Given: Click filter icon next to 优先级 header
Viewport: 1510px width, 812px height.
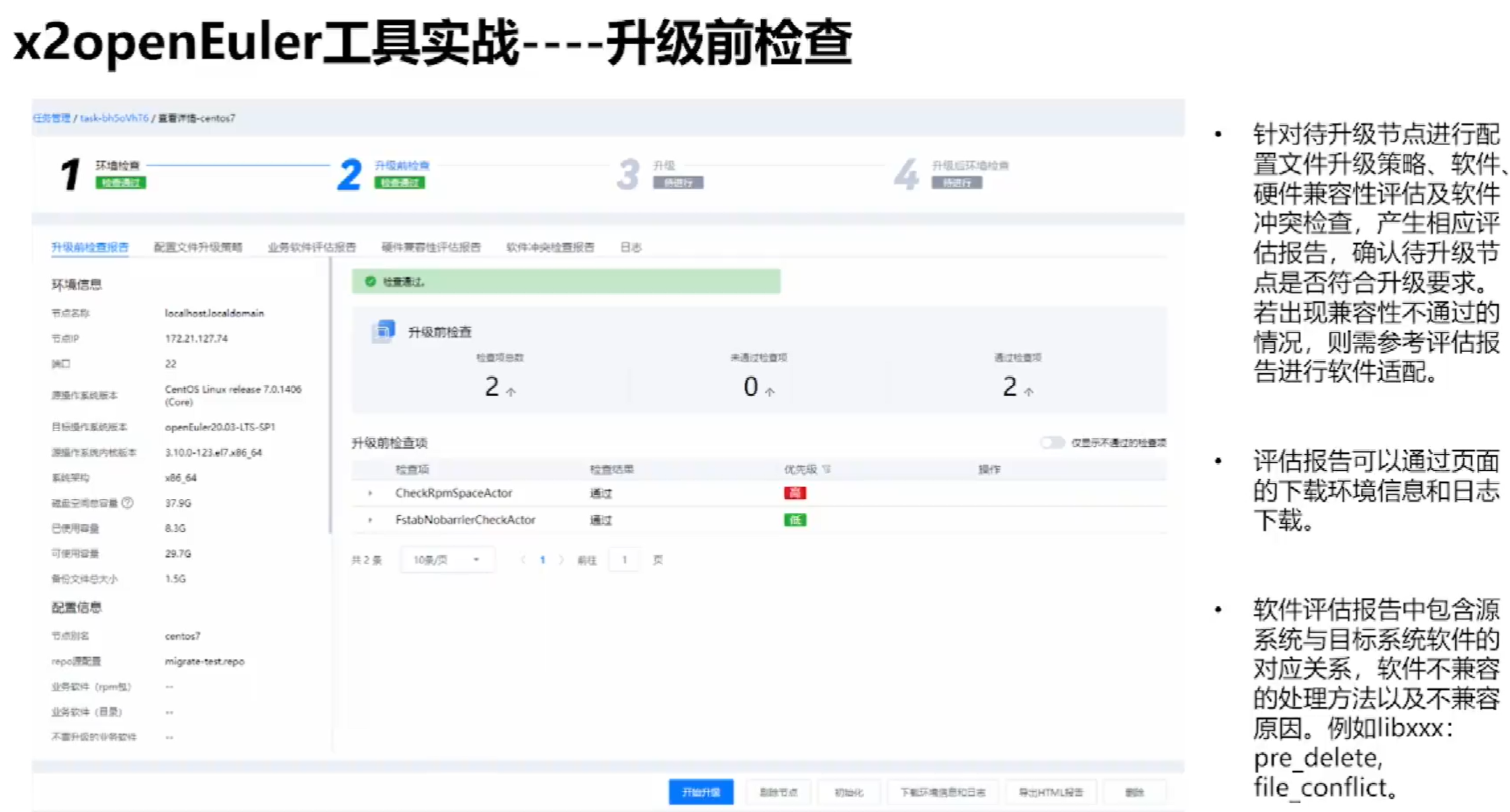Looking at the screenshot, I should coord(826,469).
